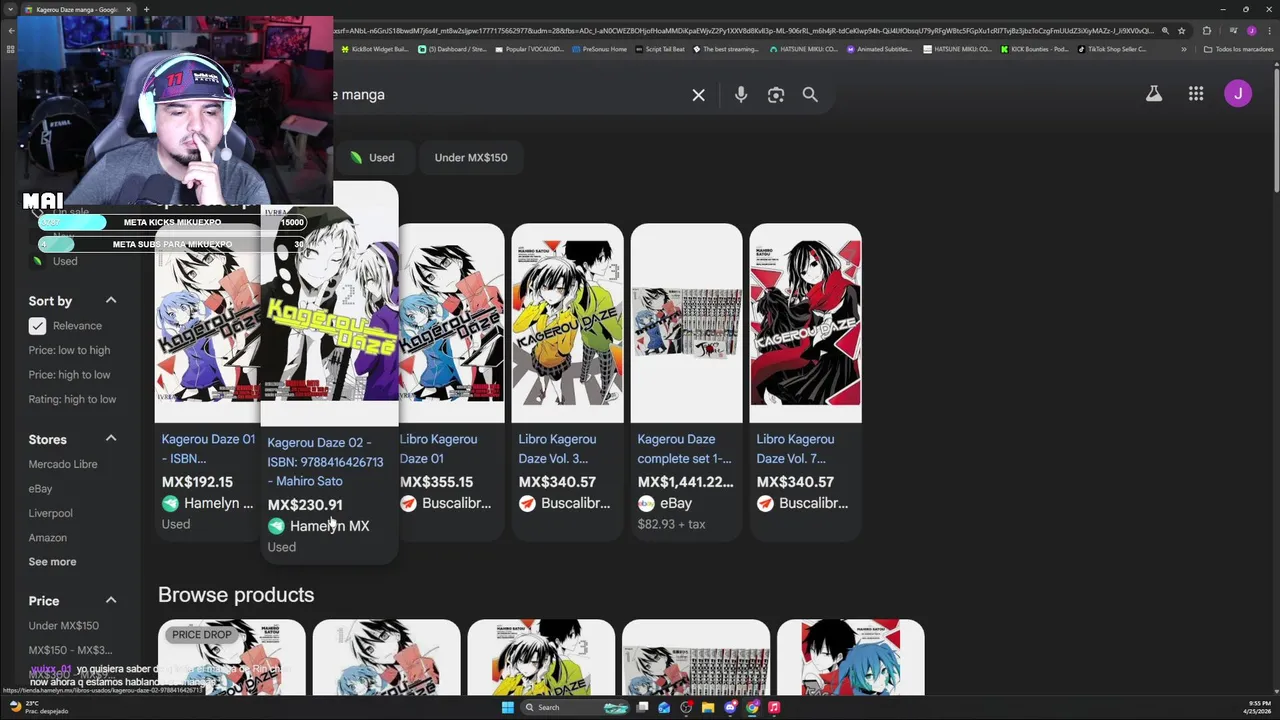Collapse the Price section

coord(111,600)
